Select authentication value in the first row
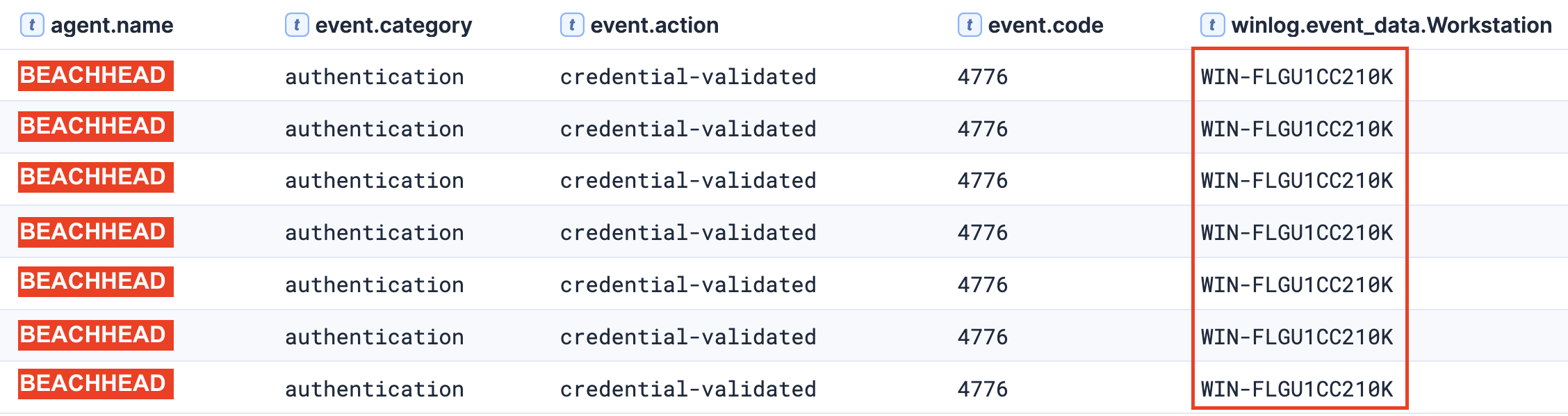Image resolution: width=1568 pixels, height=416 pixels. click(x=374, y=77)
